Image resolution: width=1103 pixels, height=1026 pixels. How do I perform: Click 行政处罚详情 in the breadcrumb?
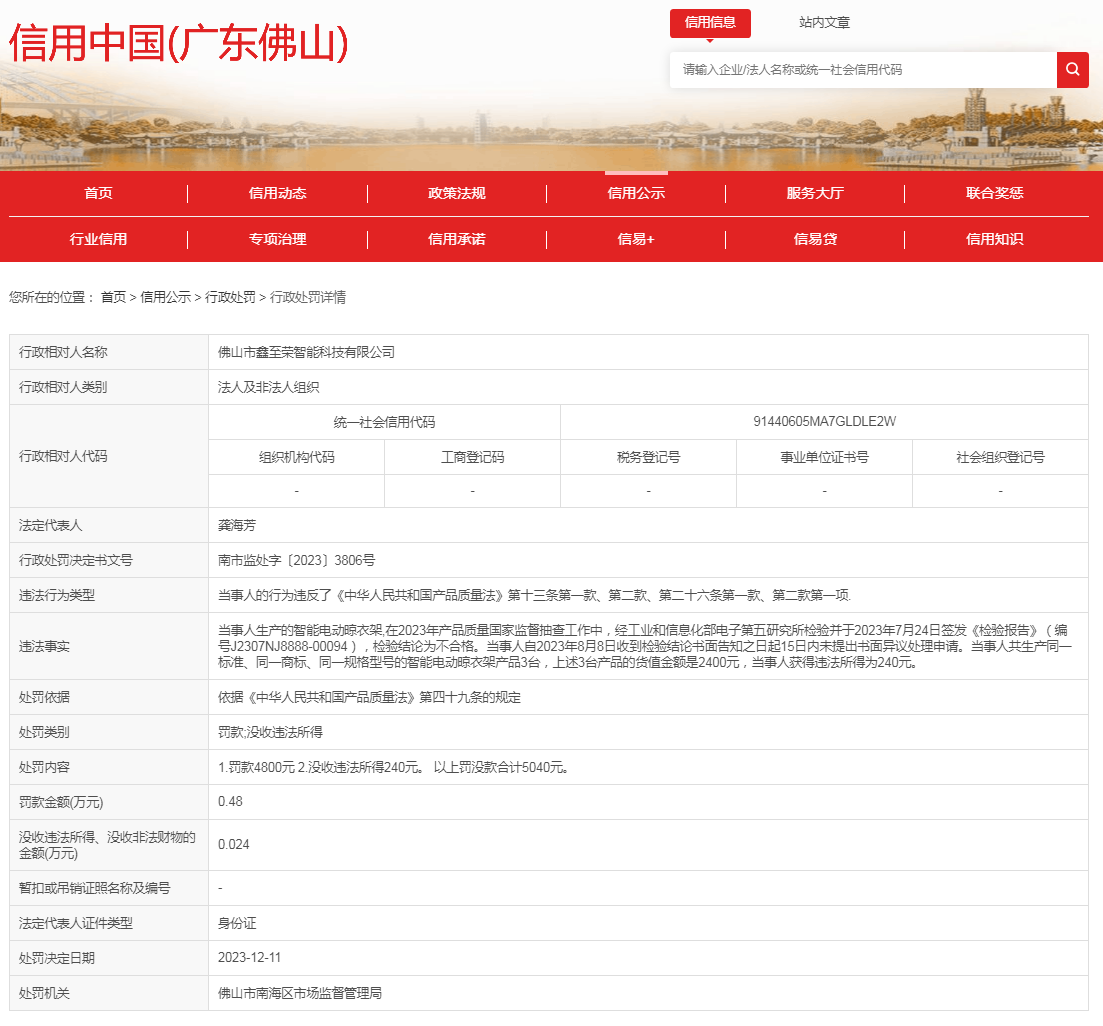307,297
